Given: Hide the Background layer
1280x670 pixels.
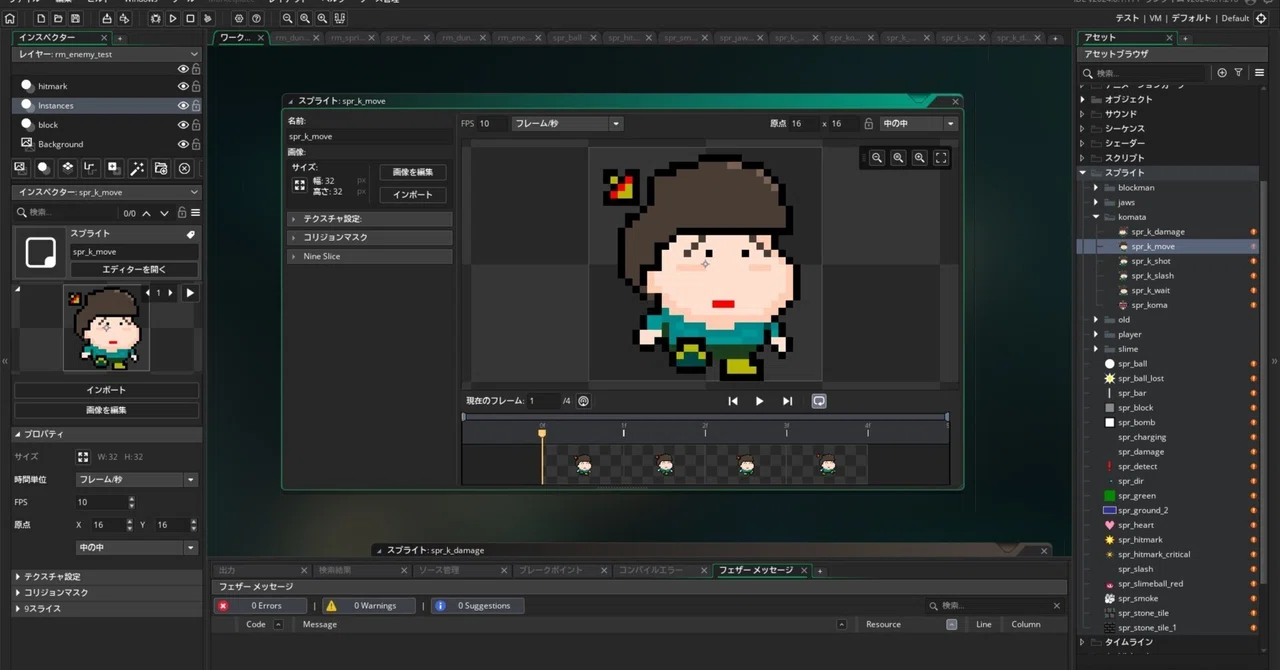Looking at the screenshot, I should click(183, 144).
